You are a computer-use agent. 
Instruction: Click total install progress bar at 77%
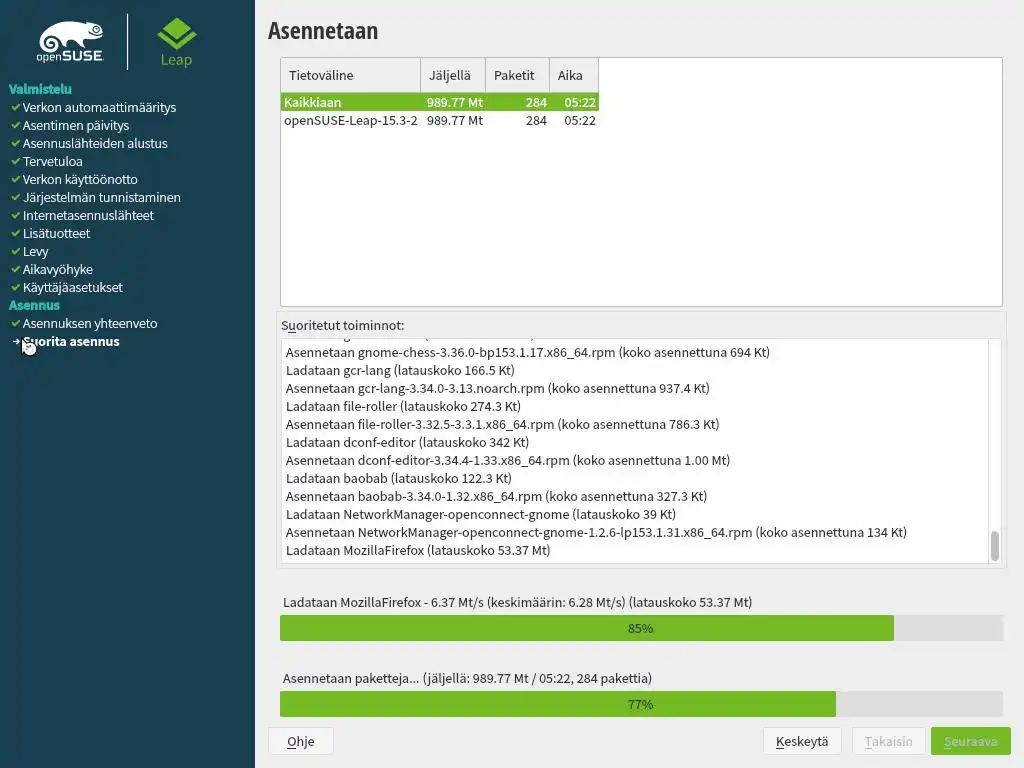641,704
